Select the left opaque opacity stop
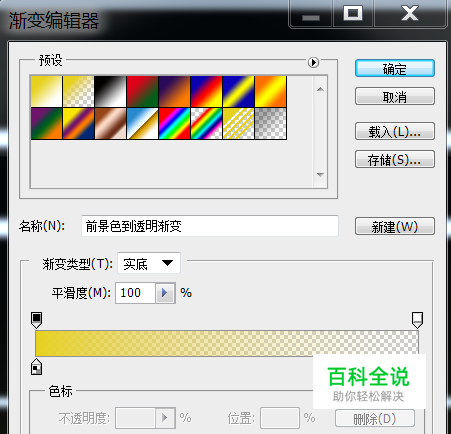Viewport: 451px width, 434px height. tap(36, 320)
